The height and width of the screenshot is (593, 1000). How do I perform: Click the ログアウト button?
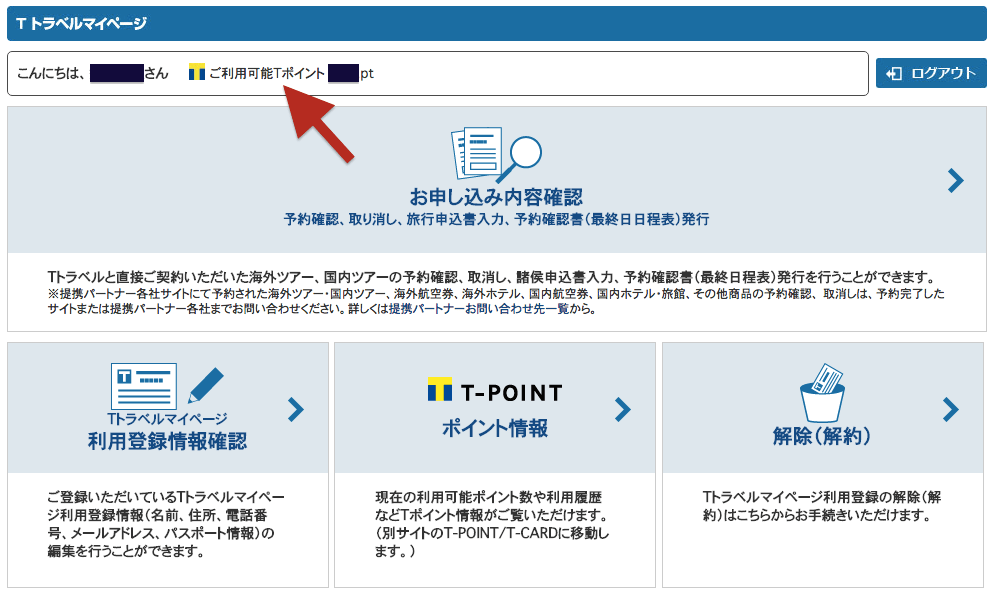tap(930, 73)
